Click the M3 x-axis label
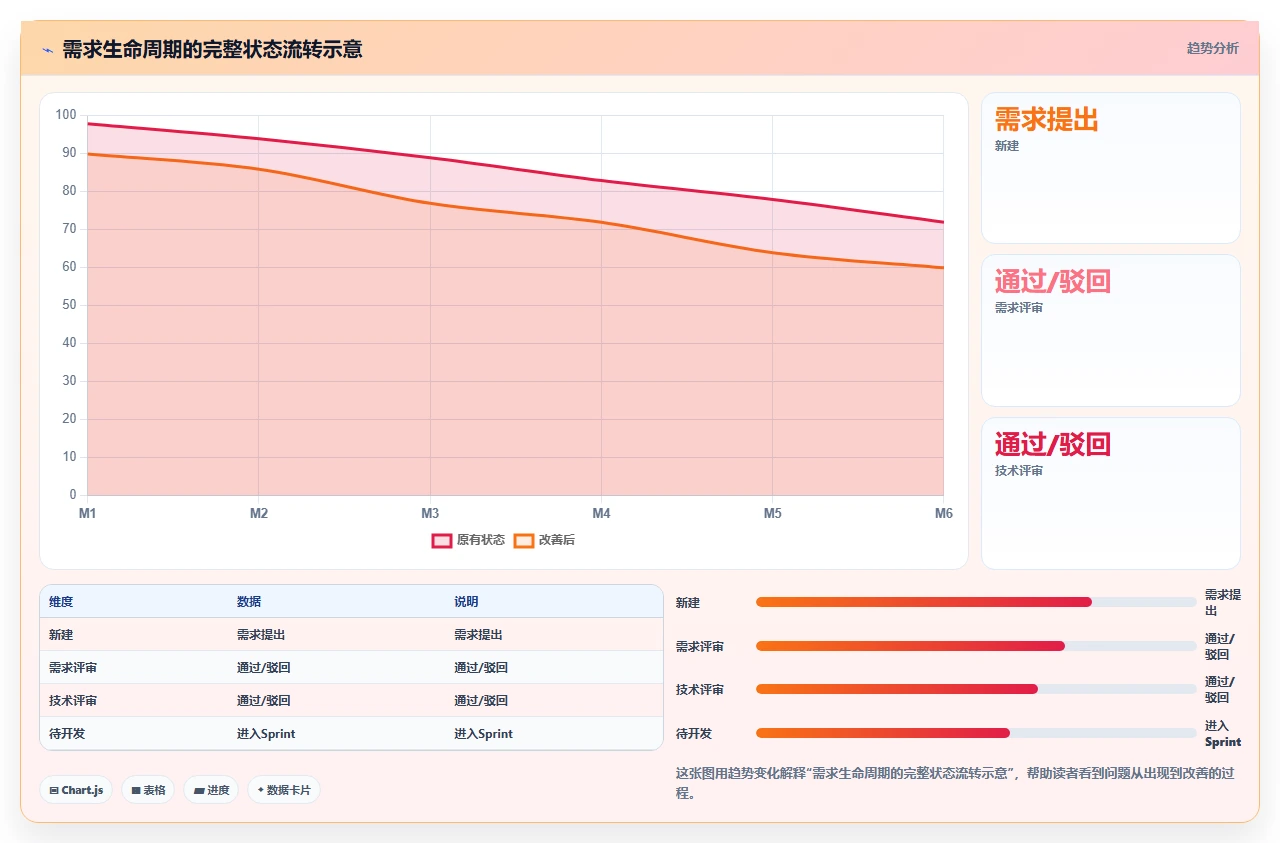 430,514
